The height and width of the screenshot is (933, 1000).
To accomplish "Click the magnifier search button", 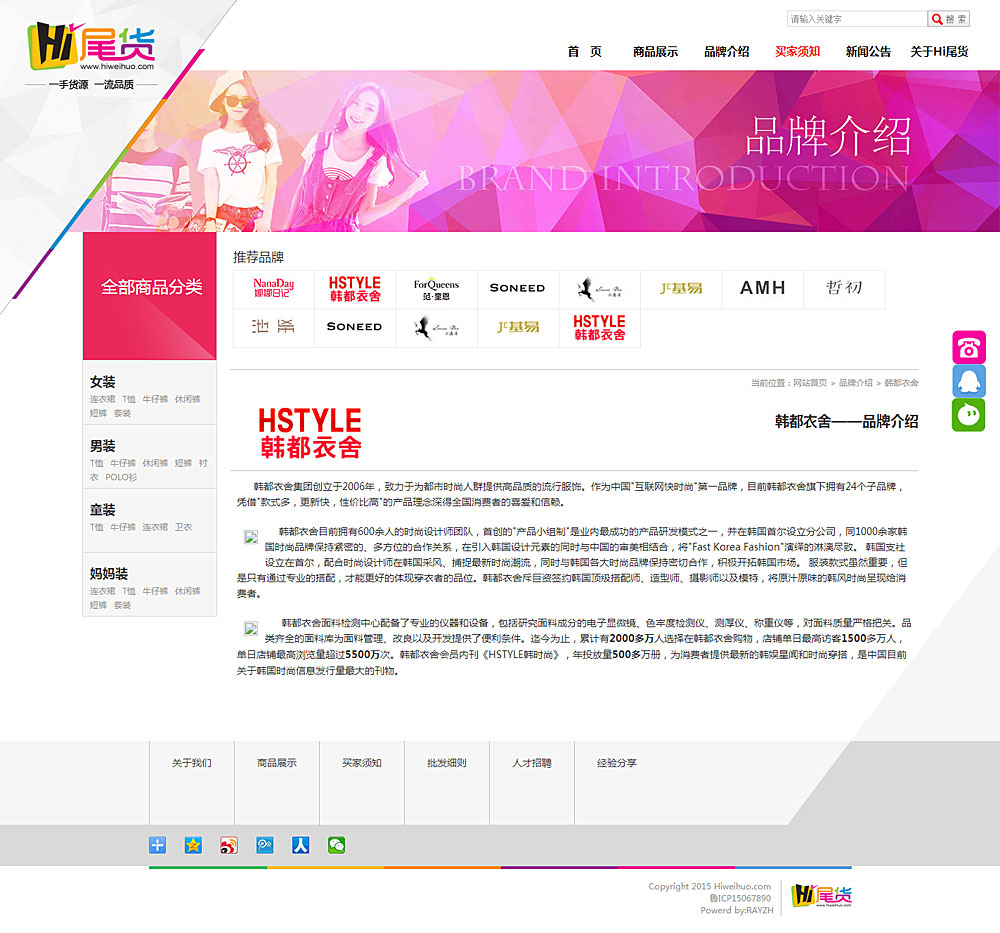I will [x=948, y=19].
